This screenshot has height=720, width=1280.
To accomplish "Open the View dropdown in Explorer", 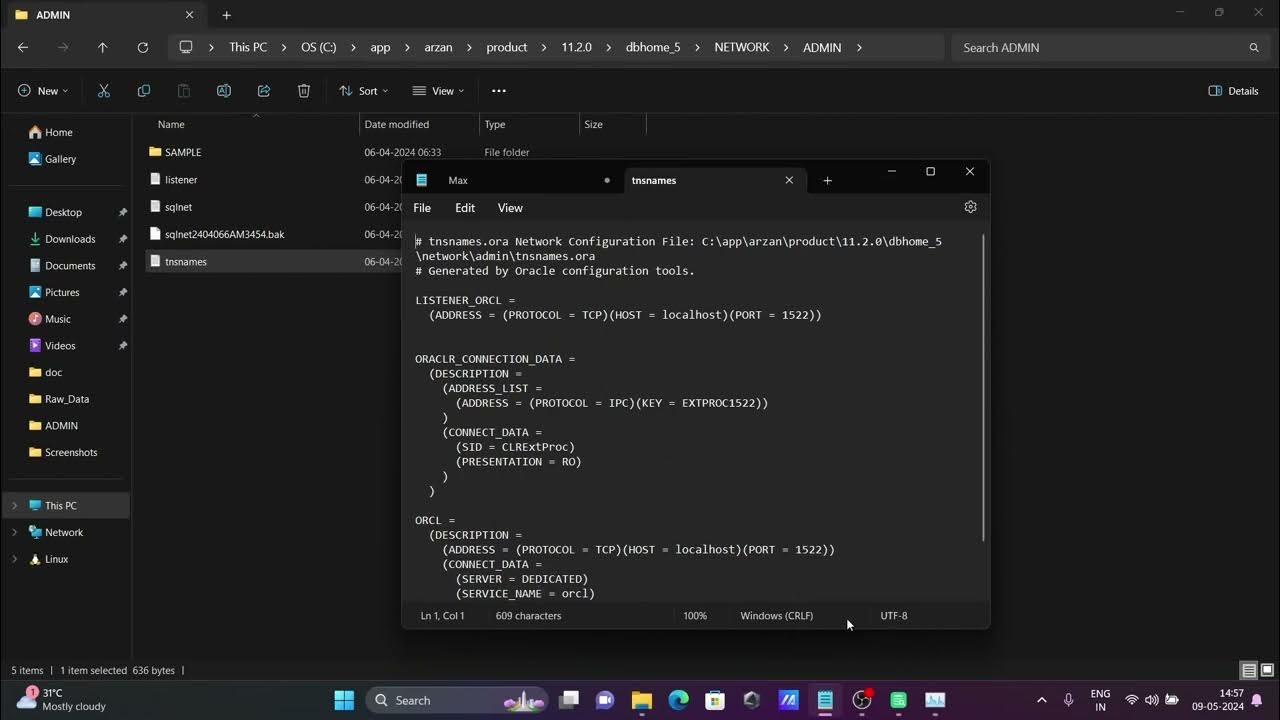I will (x=439, y=91).
